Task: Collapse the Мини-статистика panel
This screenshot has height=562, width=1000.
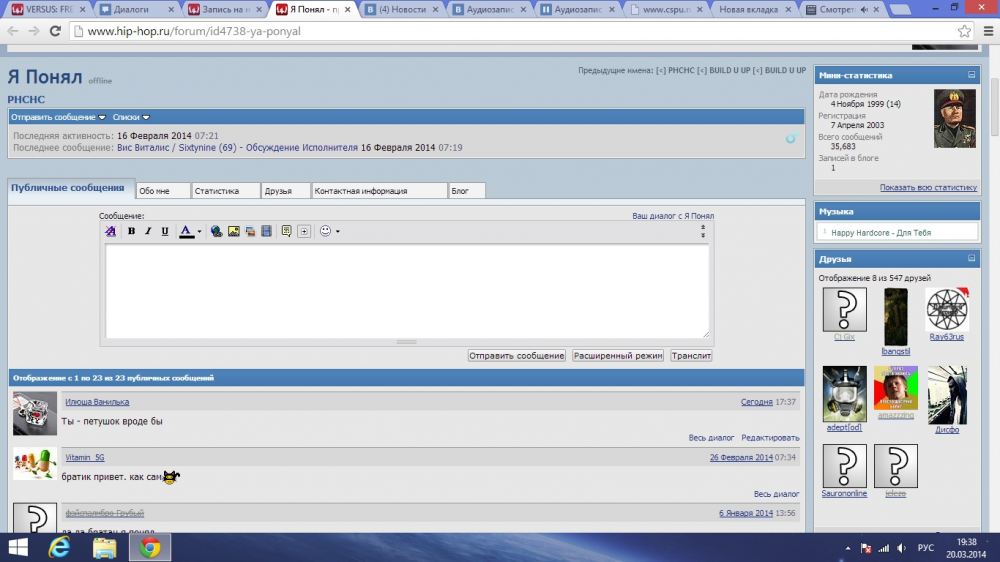Action: [x=971, y=75]
